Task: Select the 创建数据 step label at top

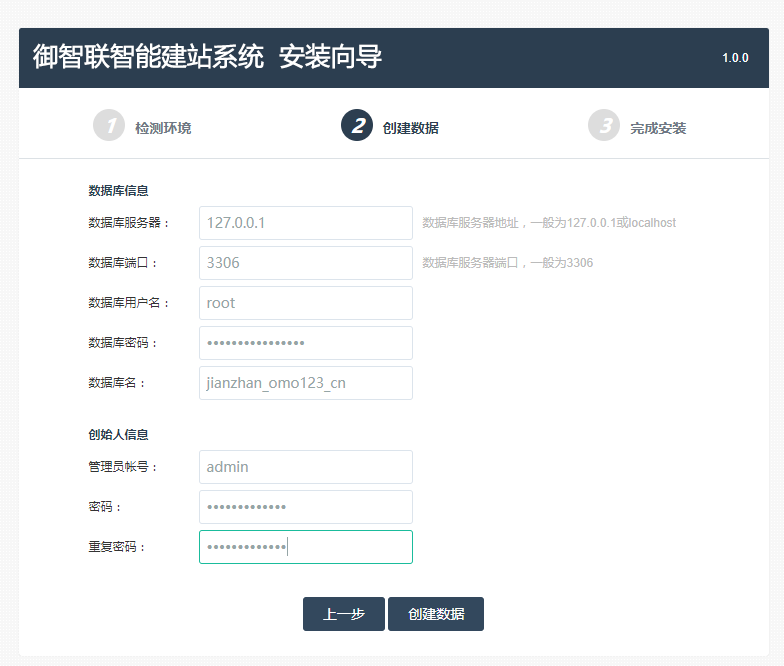Action: click(x=410, y=128)
